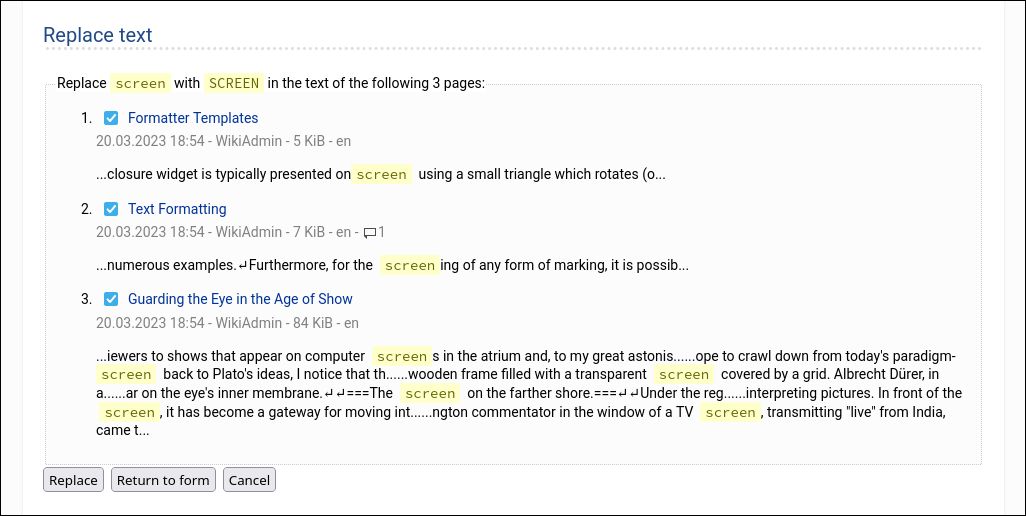Click highlighted screen match after 'window of a TV'
Viewport: 1026px width, 516px height.
(x=730, y=412)
